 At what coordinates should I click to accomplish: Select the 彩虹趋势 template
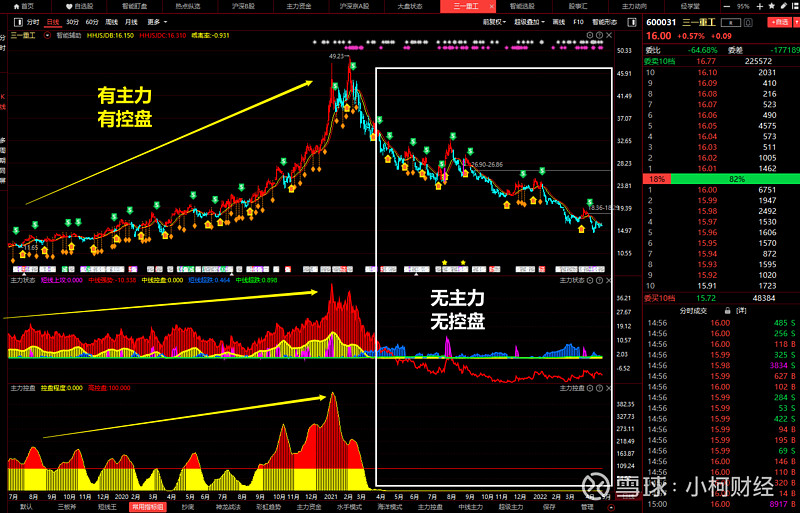click(268, 507)
